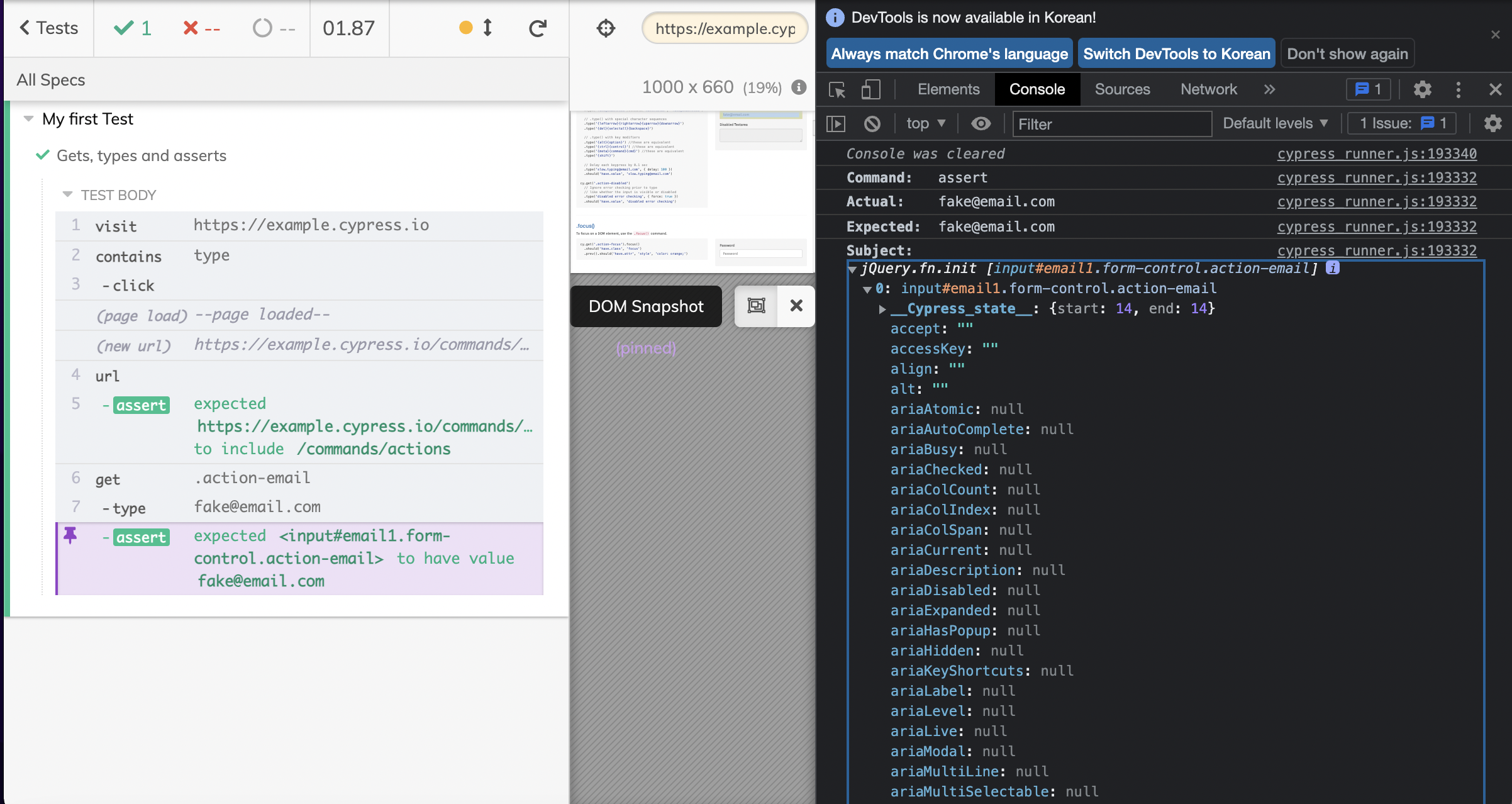
Task: Click the DOM Snapshot label
Action: (646, 306)
